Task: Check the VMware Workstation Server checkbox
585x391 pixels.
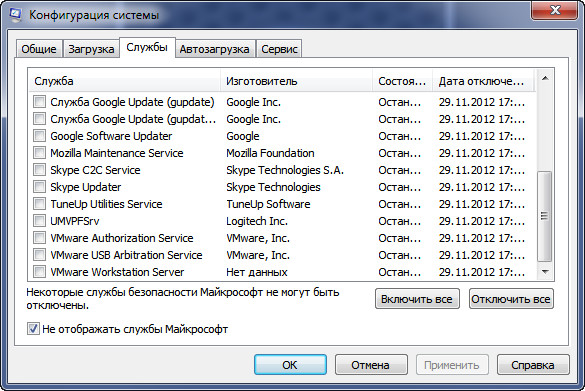Action: tap(39, 272)
